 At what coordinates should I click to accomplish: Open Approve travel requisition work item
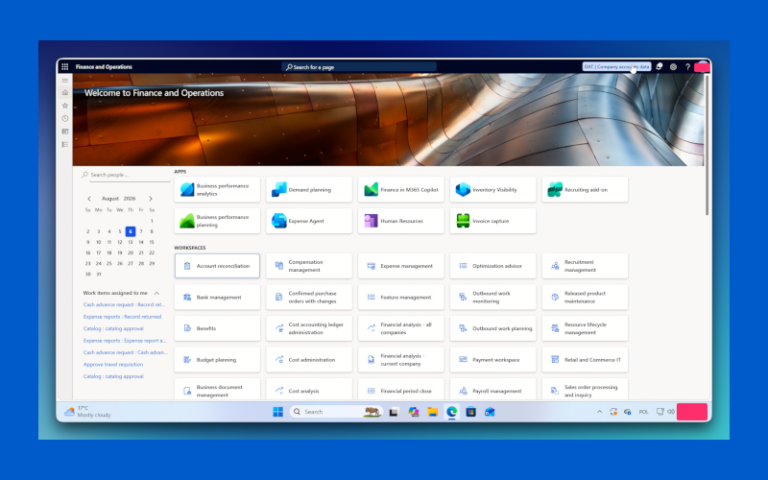click(113, 364)
